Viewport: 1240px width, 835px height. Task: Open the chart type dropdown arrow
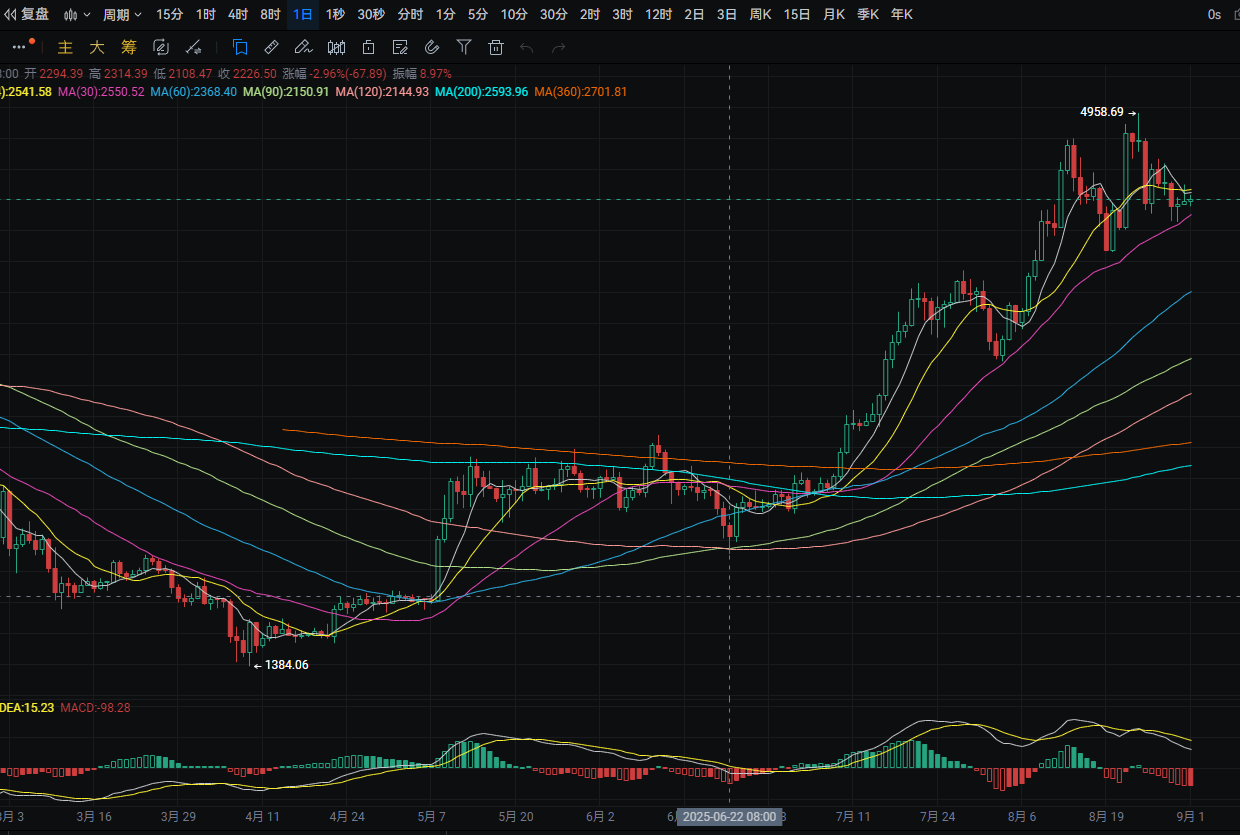tap(87, 15)
